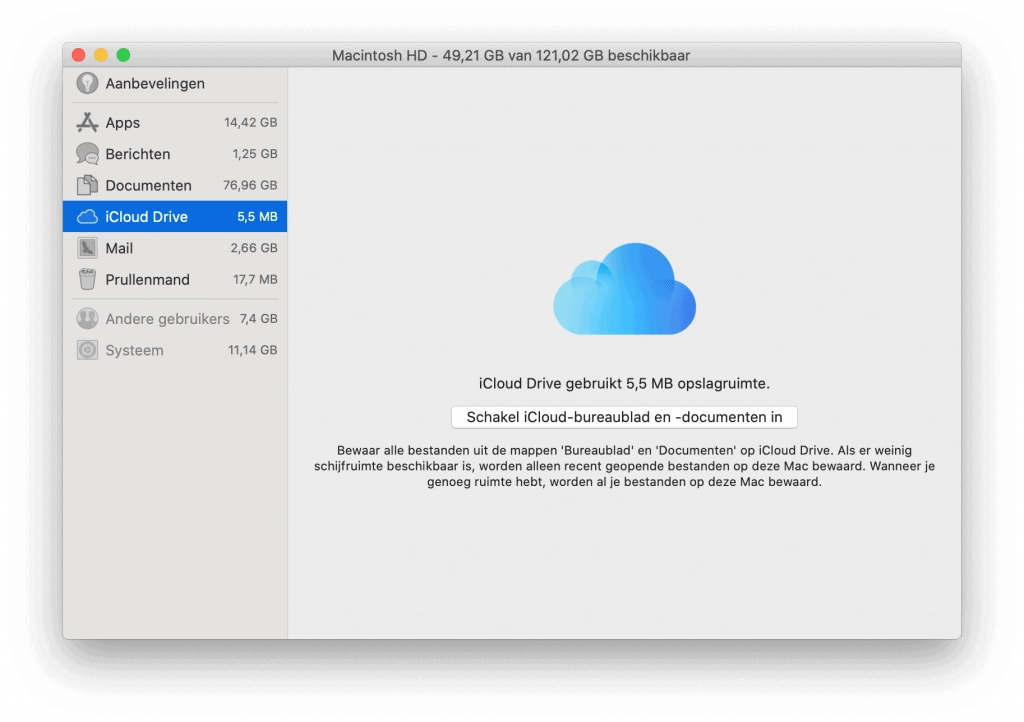
Task: Click the 76,96 GB size beside Documenten
Action: [250, 185]
